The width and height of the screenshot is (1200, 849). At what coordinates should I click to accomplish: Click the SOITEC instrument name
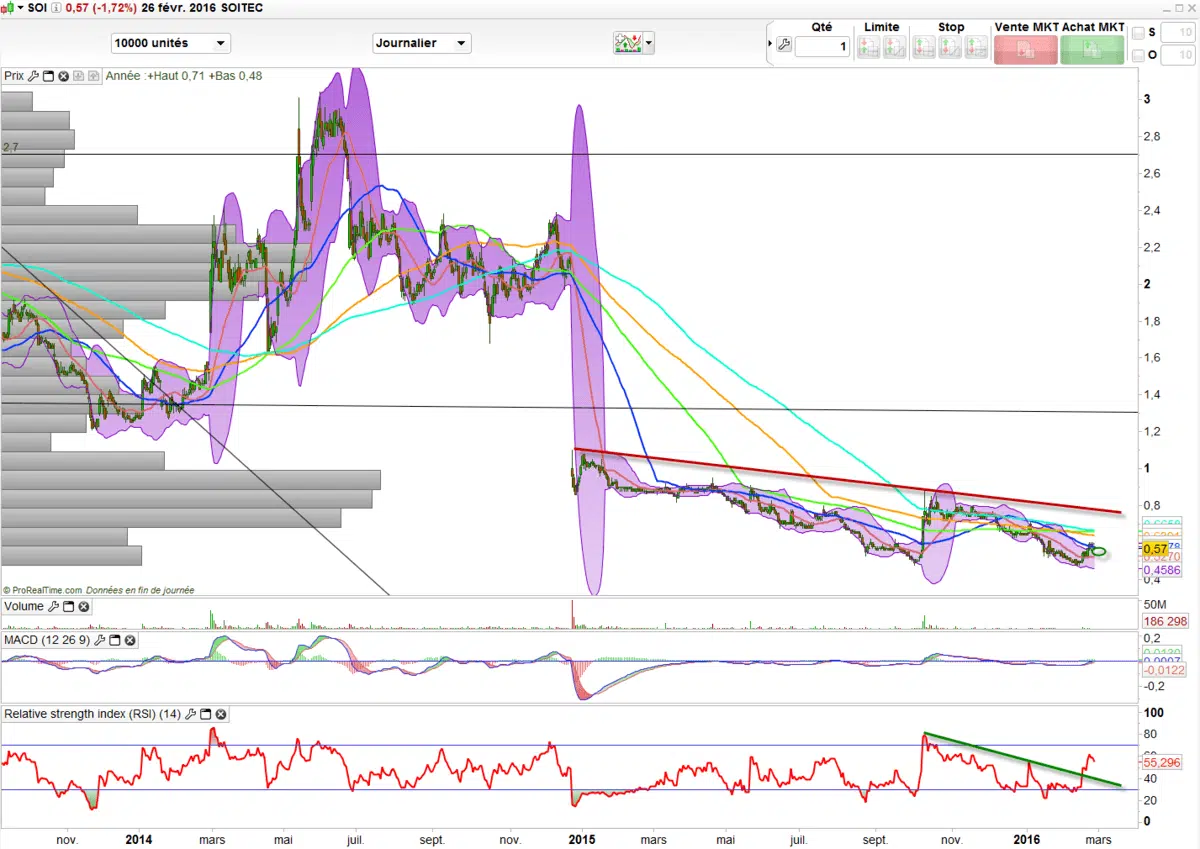[x=242, y=8]
